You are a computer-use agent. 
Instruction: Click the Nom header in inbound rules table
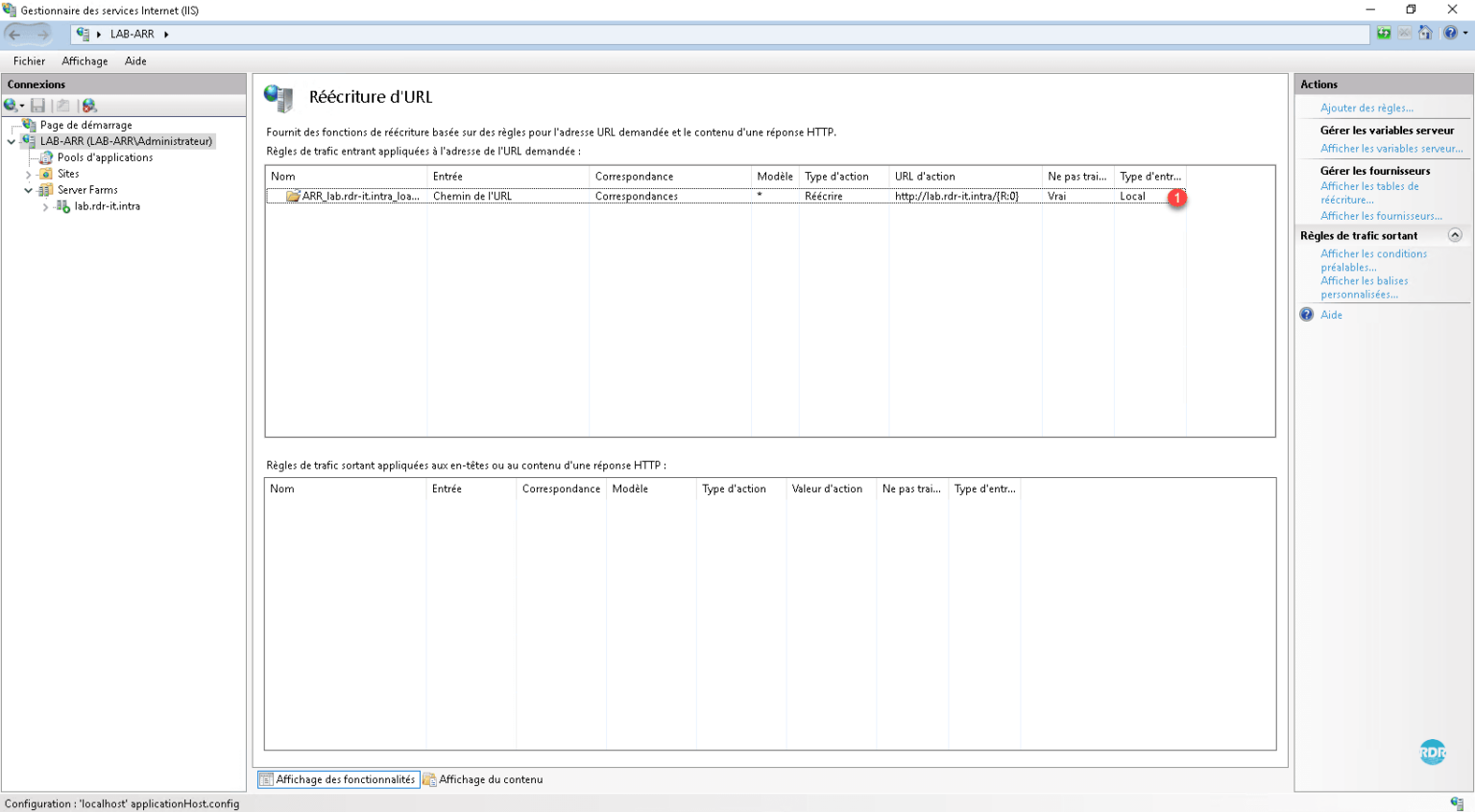click(347, 177)
